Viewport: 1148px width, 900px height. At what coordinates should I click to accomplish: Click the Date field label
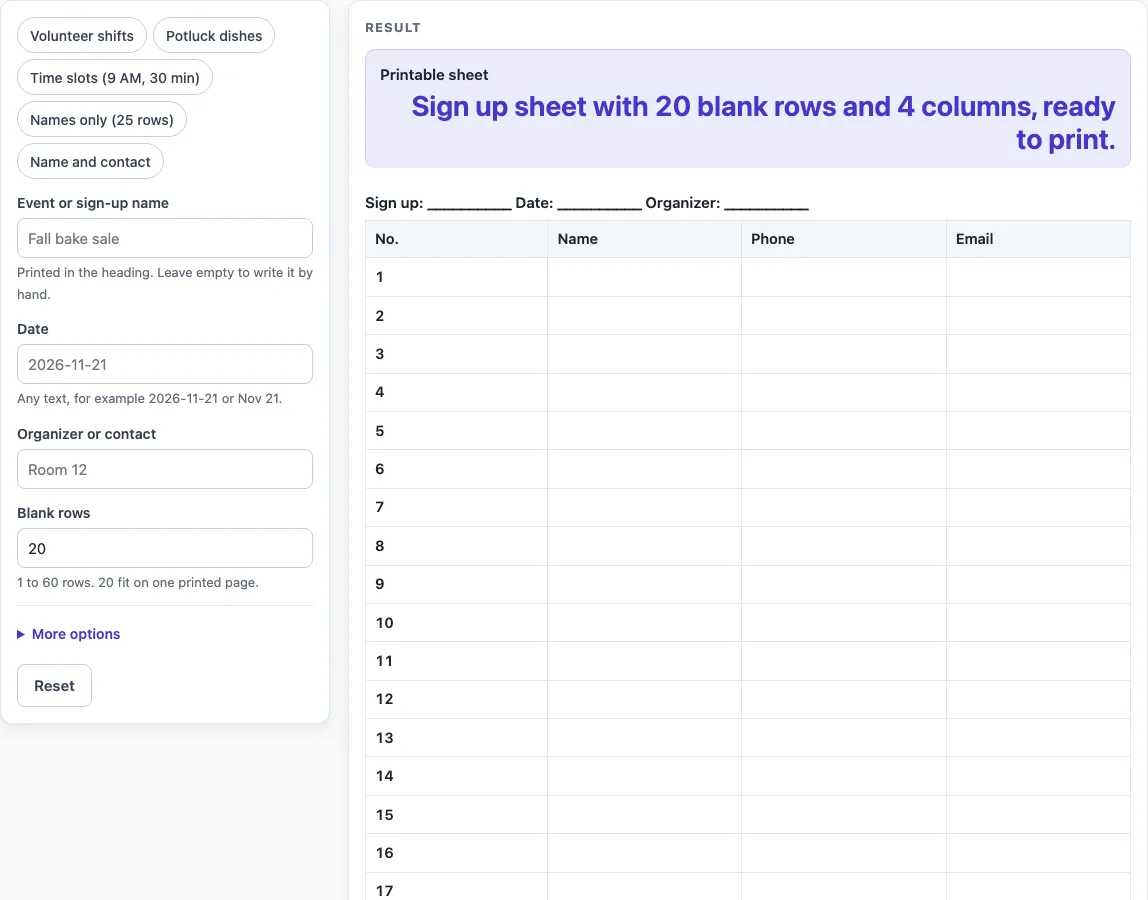33,329
